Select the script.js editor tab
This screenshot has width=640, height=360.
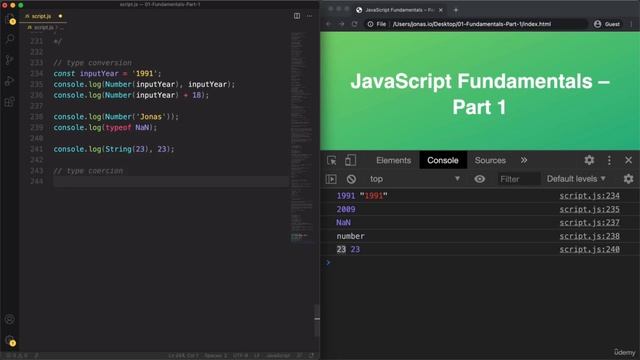(44, 16)
